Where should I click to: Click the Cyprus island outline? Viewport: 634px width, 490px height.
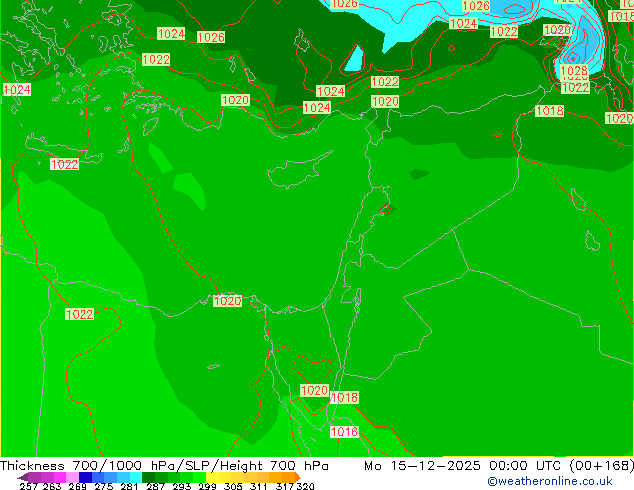coord(300,171)
